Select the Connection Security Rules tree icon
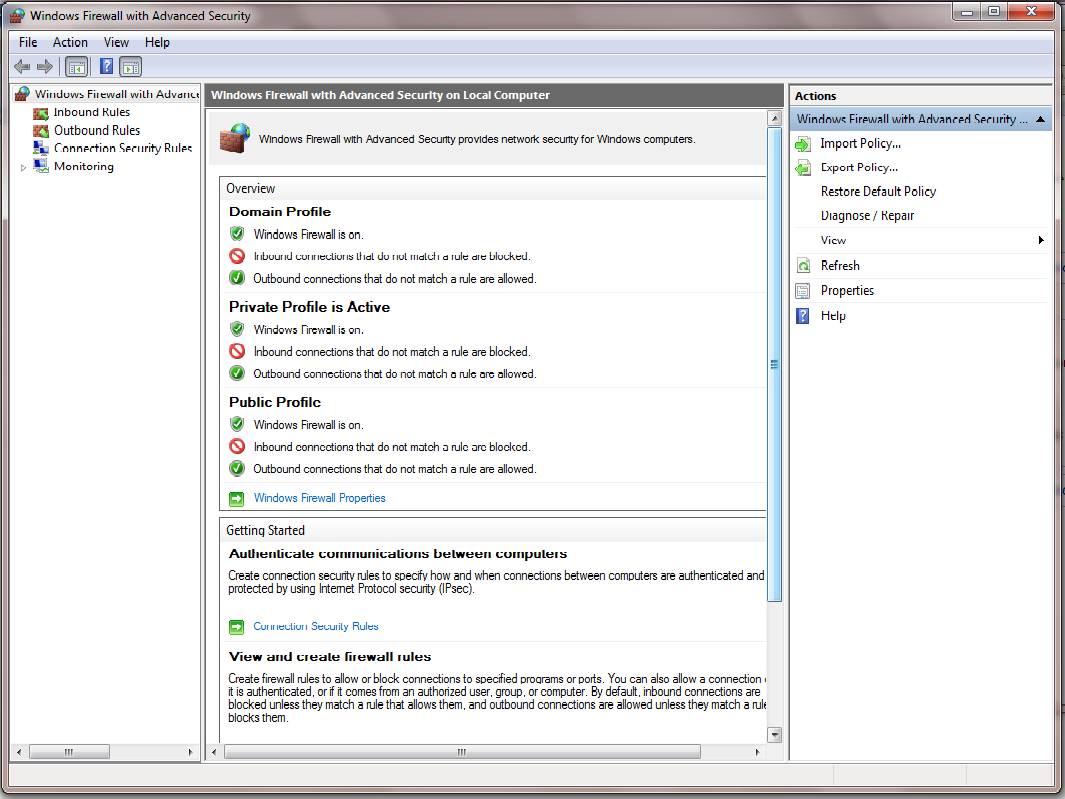This screenshot has width=1065, height=799. (x=41, y=147)
